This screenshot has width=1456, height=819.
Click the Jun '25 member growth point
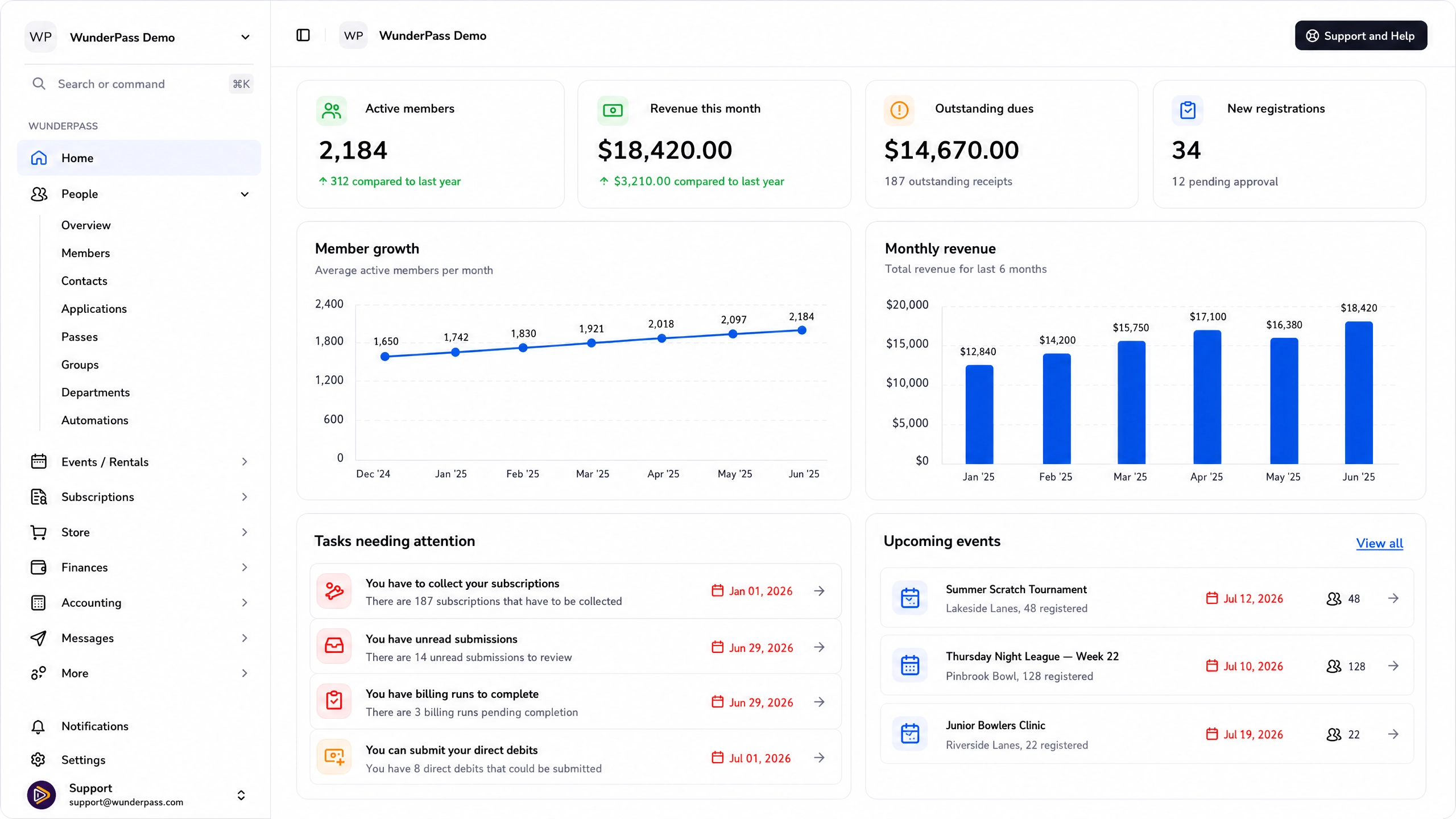tap(801, 330)
